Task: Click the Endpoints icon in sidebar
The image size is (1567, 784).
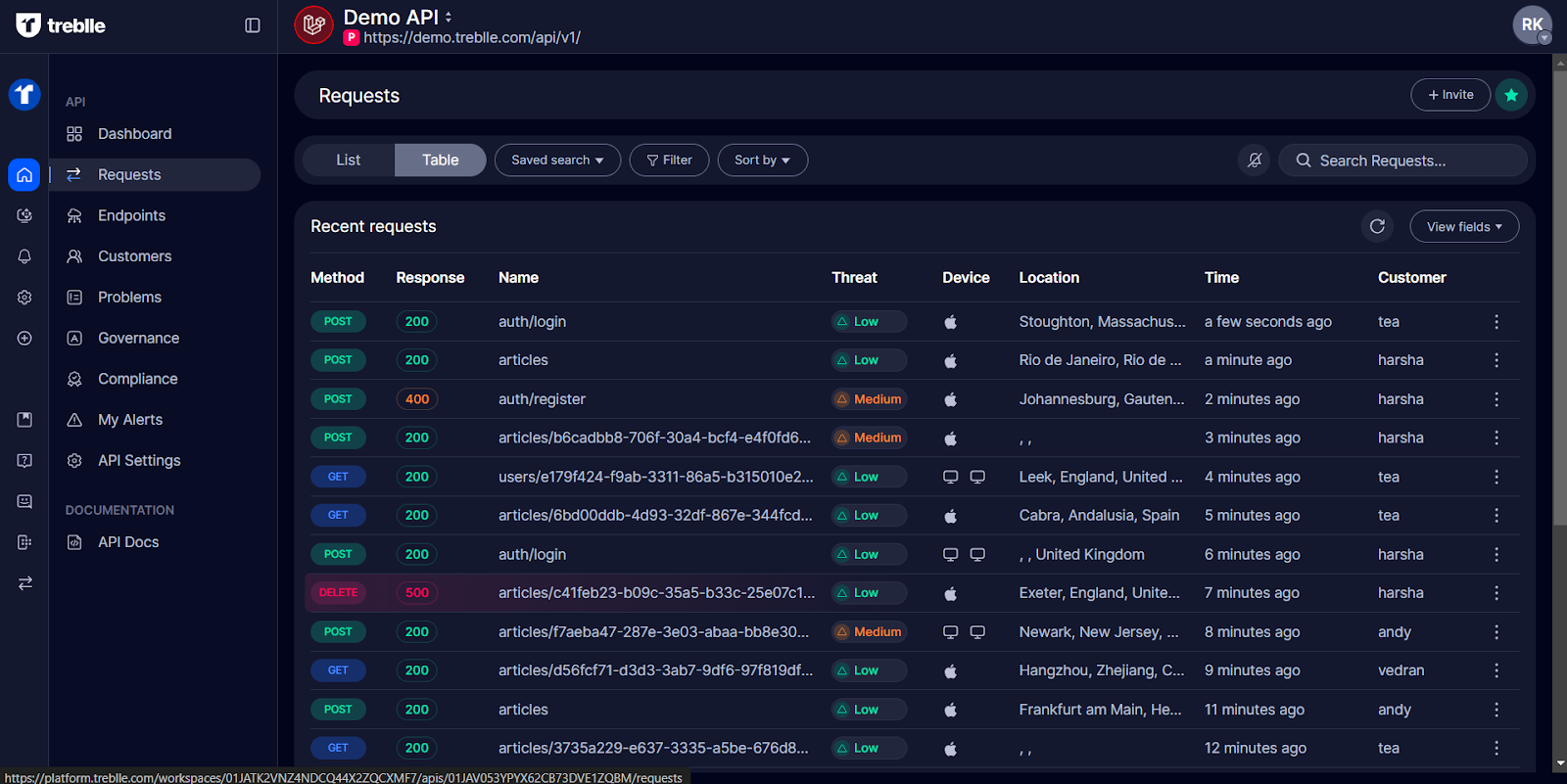Action: 74,215
